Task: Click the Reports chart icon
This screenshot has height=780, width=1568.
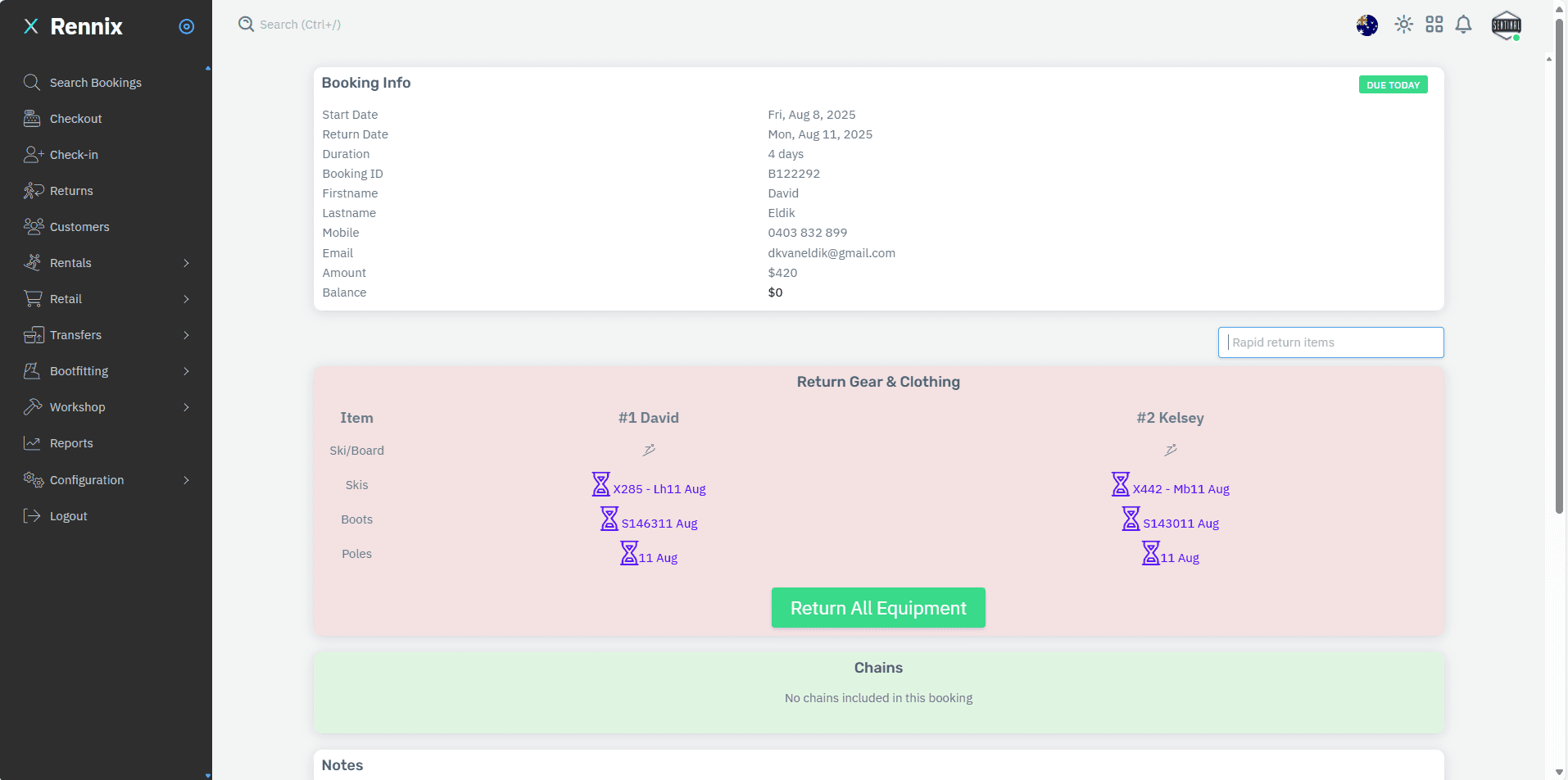Action: coord(32,442)
